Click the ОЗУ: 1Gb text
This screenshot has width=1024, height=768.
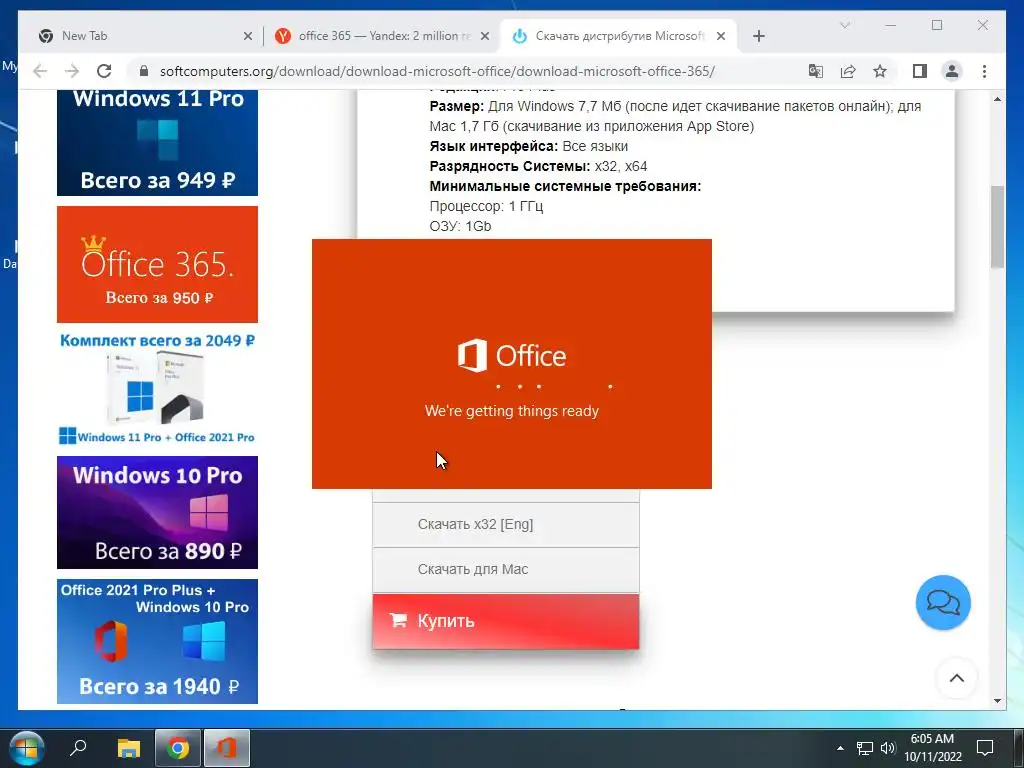[x=460, y=227]
